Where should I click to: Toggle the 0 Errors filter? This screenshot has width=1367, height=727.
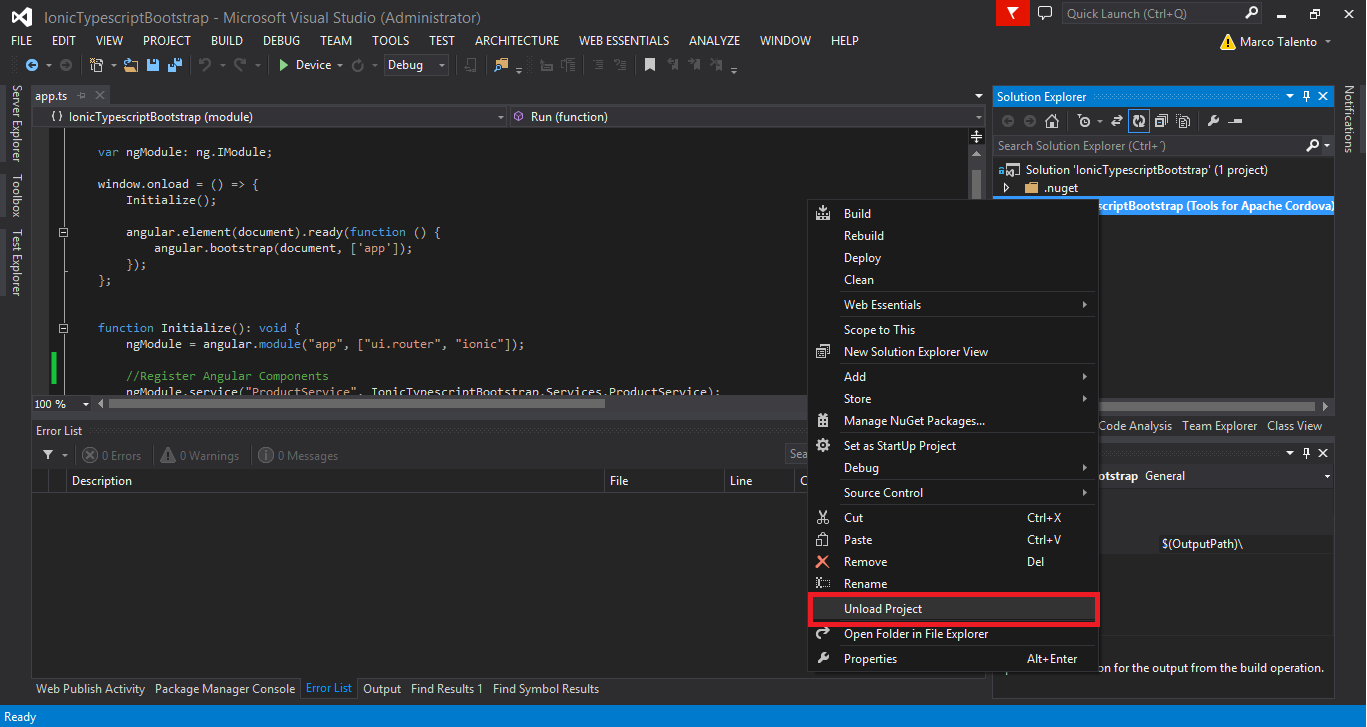(112, 456)
